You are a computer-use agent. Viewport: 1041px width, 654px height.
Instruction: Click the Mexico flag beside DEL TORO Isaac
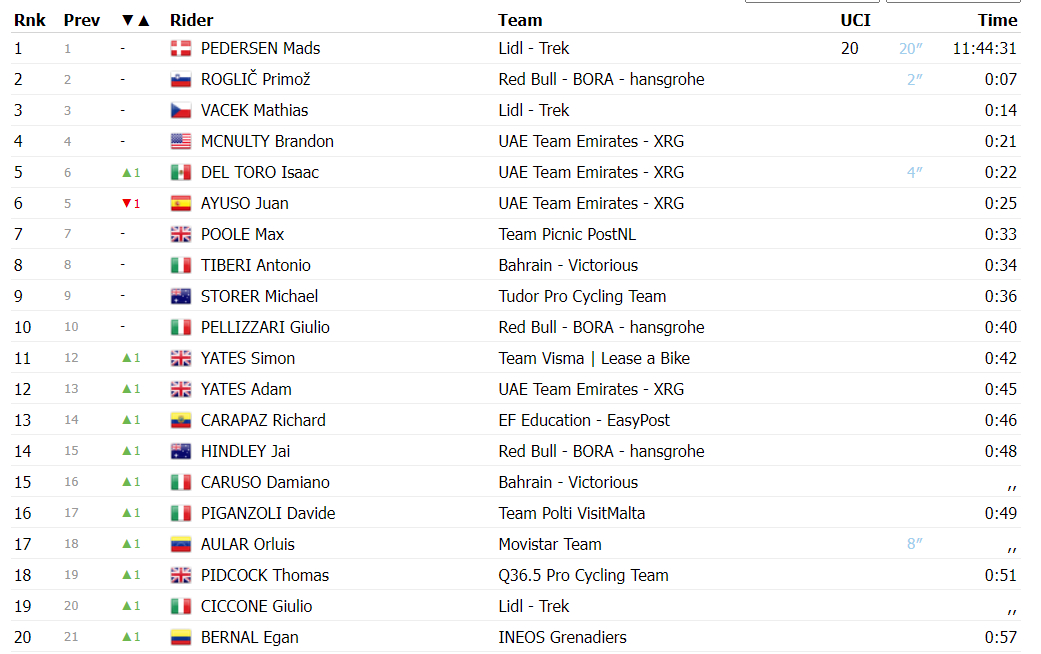181,173
